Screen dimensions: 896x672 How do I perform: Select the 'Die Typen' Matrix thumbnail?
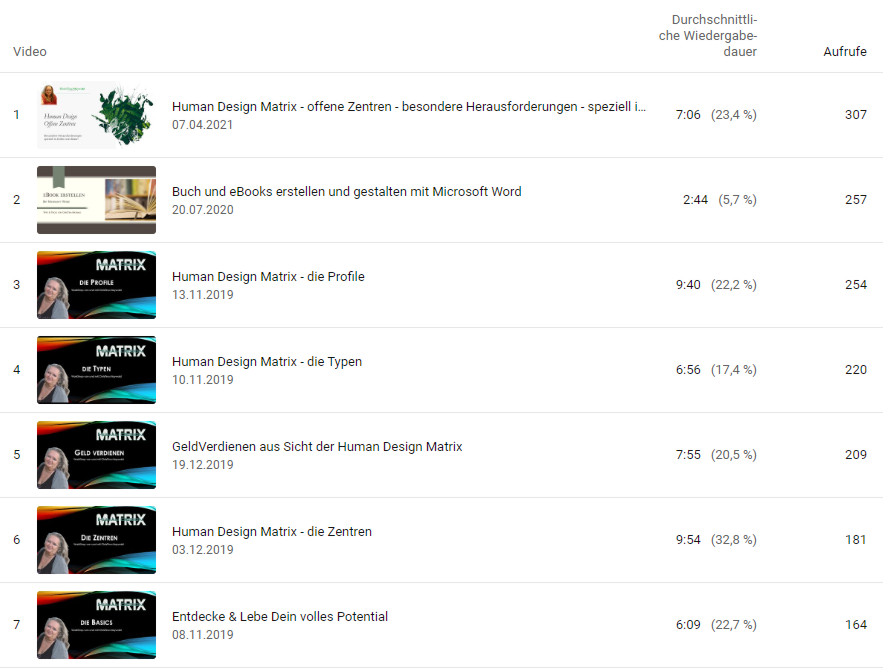point(96,370)
